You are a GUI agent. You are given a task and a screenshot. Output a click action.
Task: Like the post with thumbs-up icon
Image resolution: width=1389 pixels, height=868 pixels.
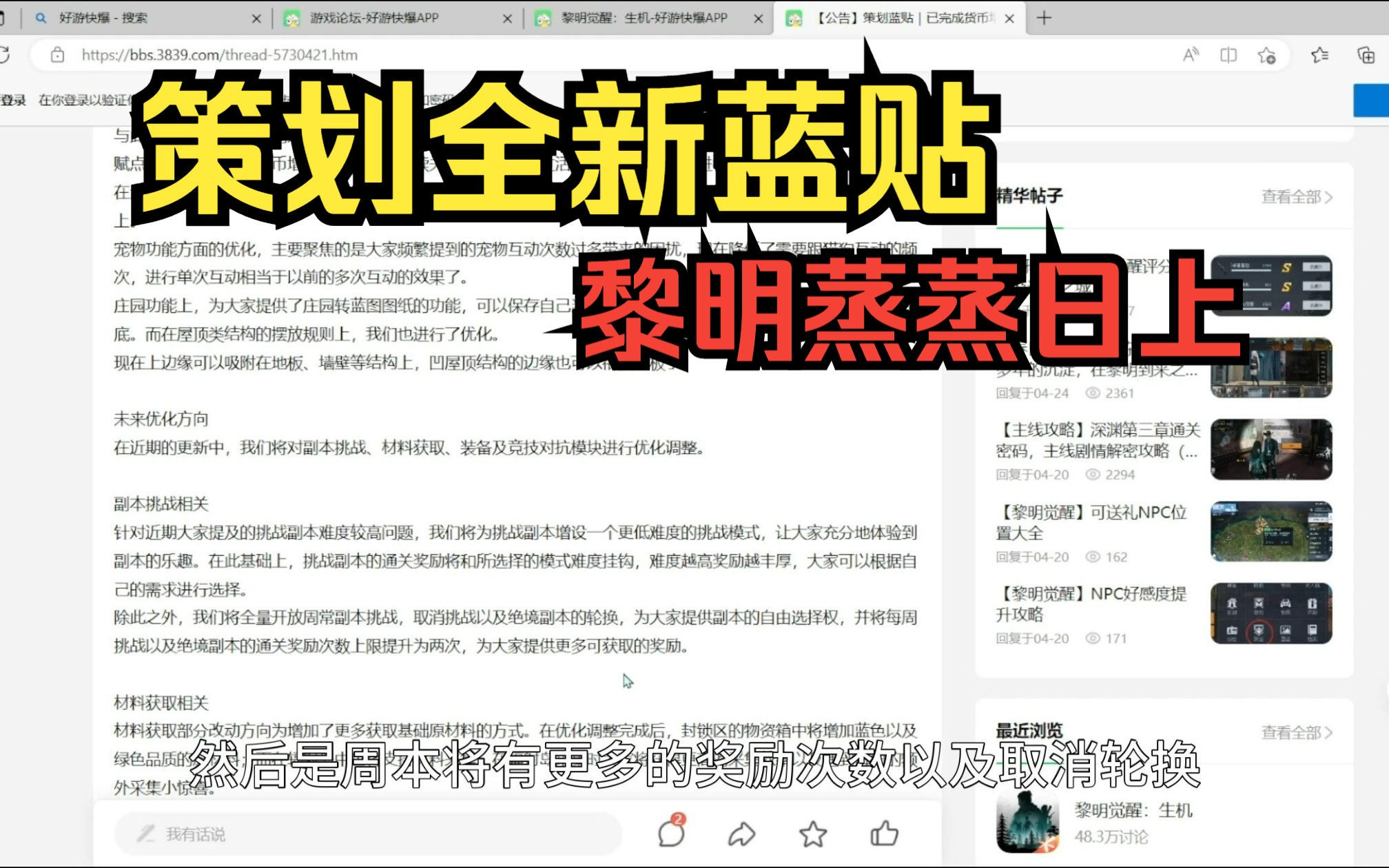884,834
